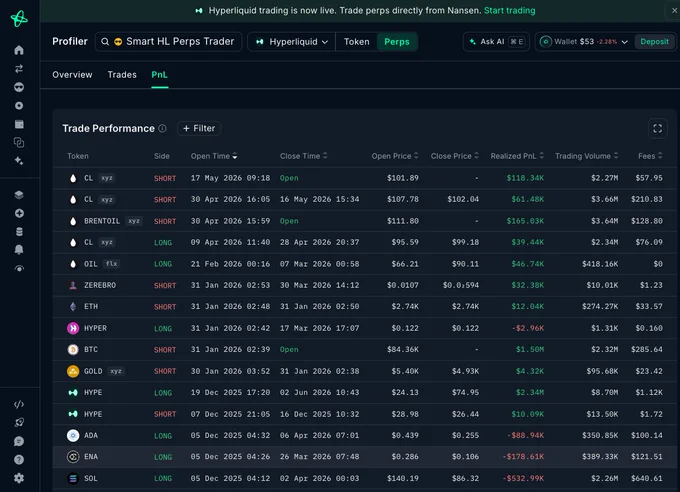Click the $2.34M realized PnL value
680x492 pixels.
click(530, 392)
